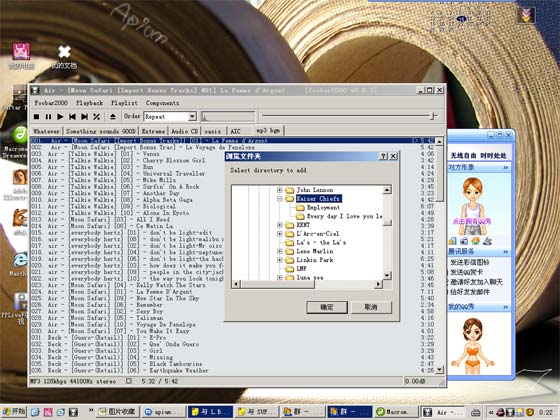
Task: Select track 004 Cherry Blossom Girl
Action: pyautogui.click(x=232, y=160)
